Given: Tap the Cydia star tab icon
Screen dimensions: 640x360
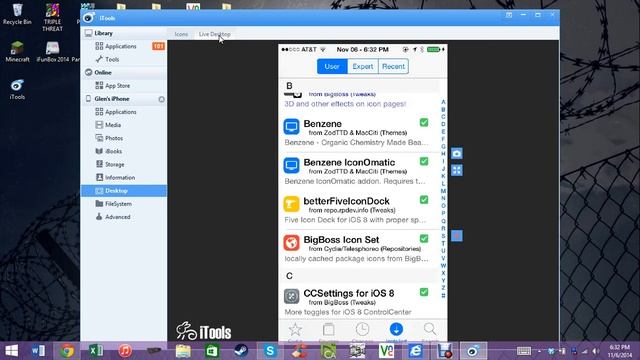Looking at the screenshot, I should 295,329.
